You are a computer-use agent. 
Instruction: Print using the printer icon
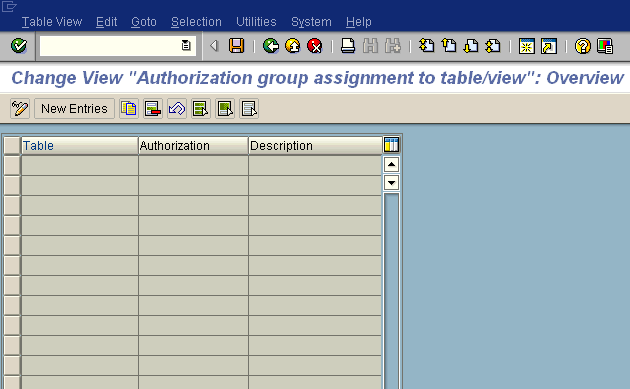click(348, 46)
